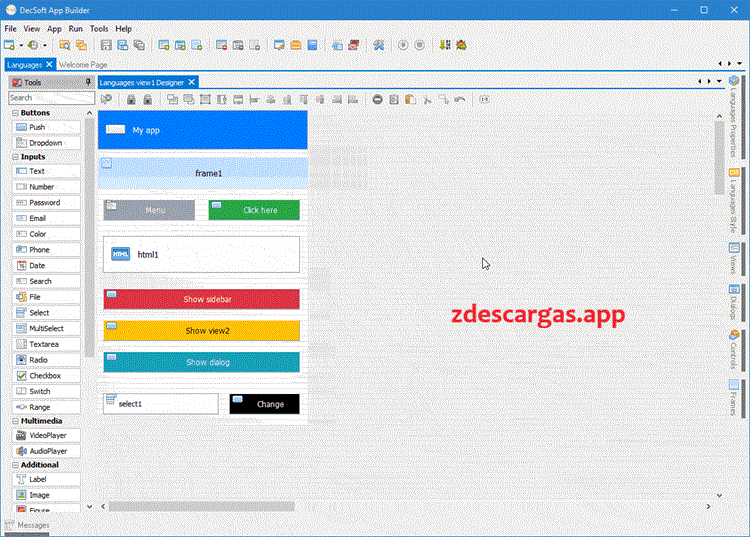Screen dimensions: 750x537
Task: Select the Radio input tool
Action: (x=46, y=360)
